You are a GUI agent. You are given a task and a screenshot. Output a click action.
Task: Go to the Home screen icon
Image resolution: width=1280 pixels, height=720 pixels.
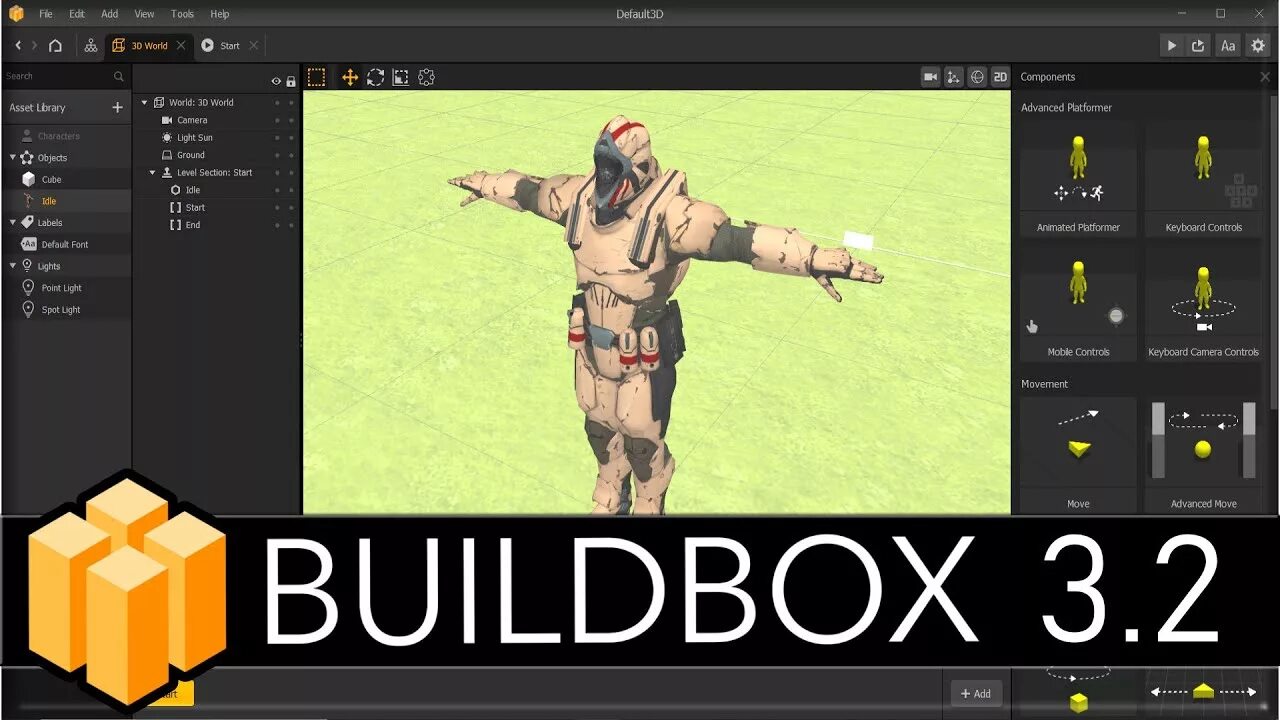point(55,45)
